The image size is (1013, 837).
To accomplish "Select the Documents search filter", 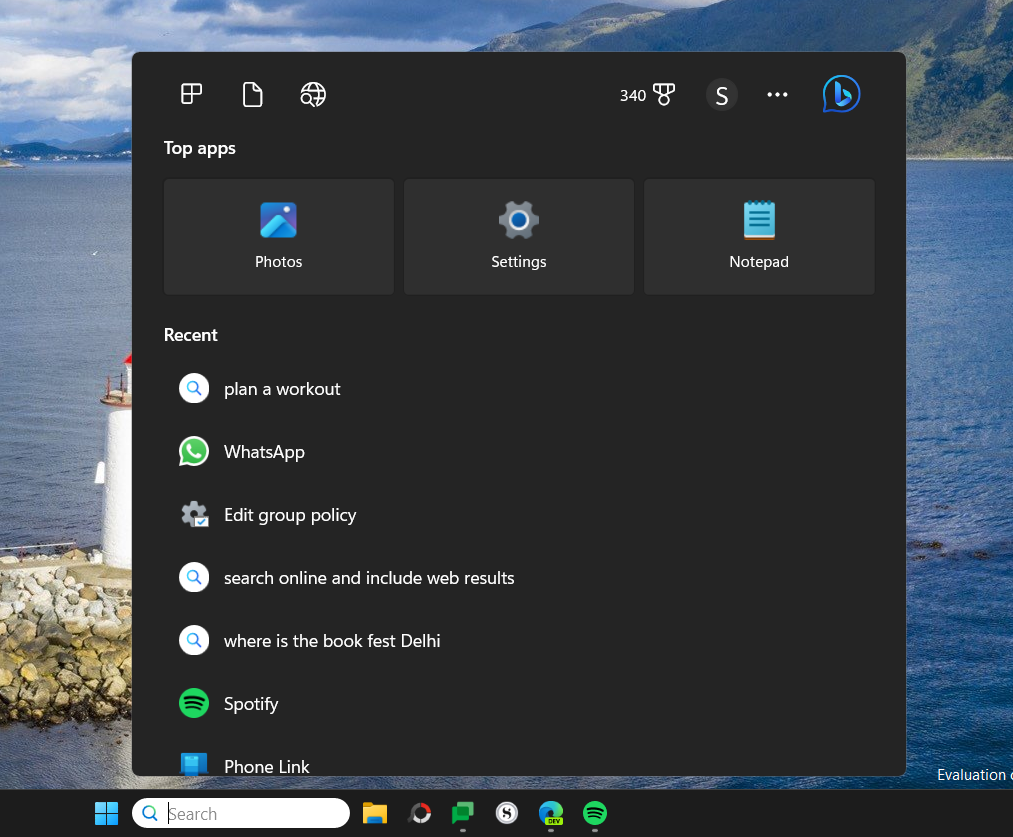I will 252,94.
